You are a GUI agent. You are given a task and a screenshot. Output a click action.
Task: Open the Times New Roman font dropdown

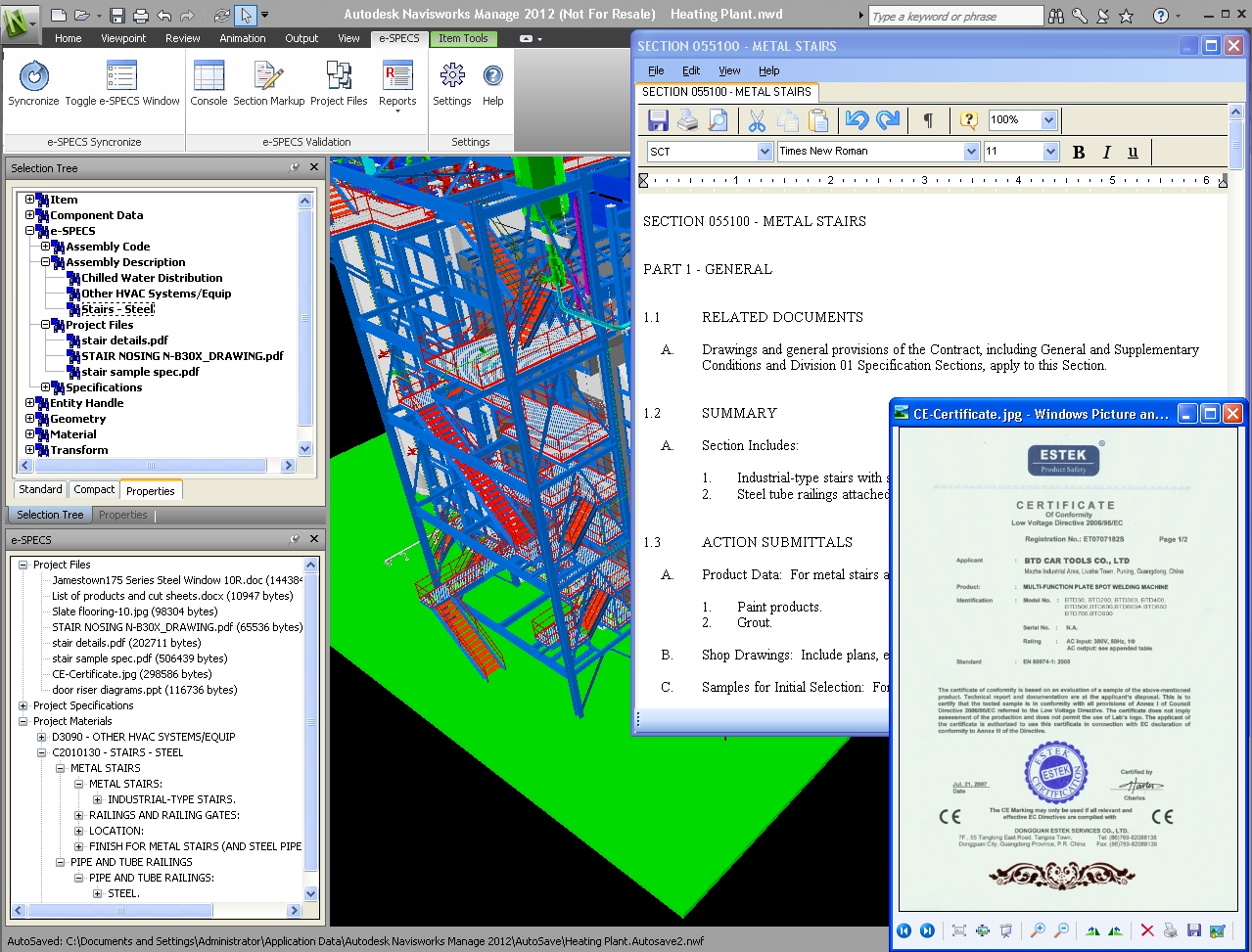point(971,152)
